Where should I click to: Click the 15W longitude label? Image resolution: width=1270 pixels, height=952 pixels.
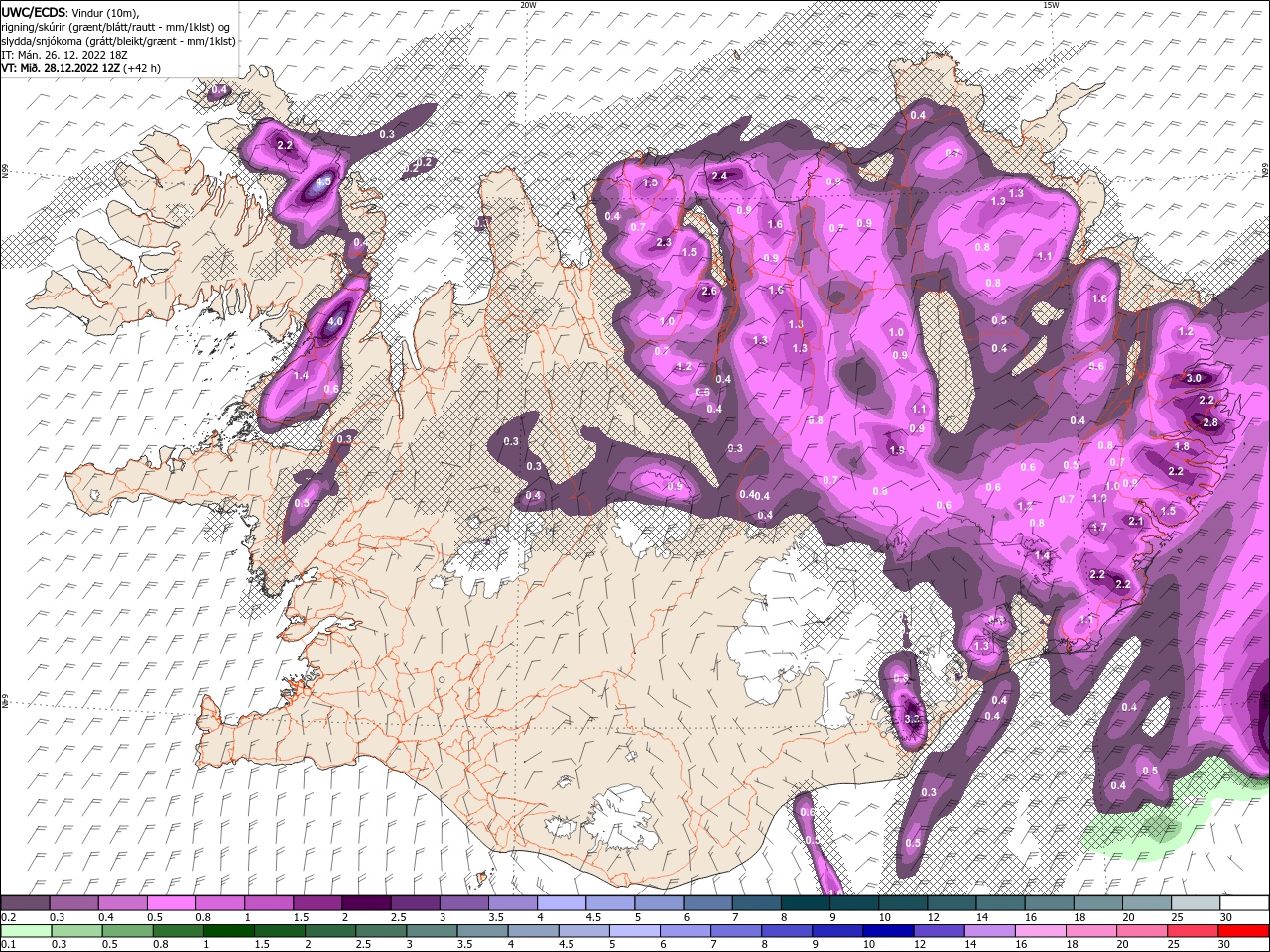click(1050, 5)
